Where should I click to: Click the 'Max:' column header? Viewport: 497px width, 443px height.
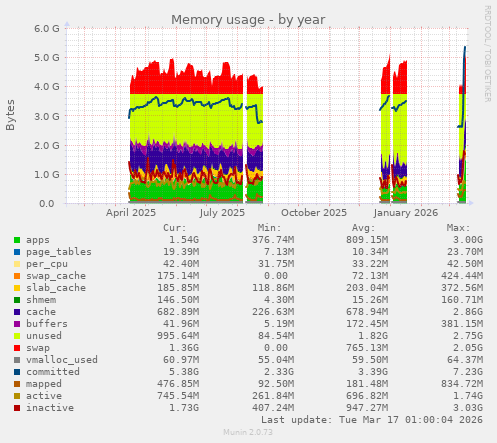458,228
